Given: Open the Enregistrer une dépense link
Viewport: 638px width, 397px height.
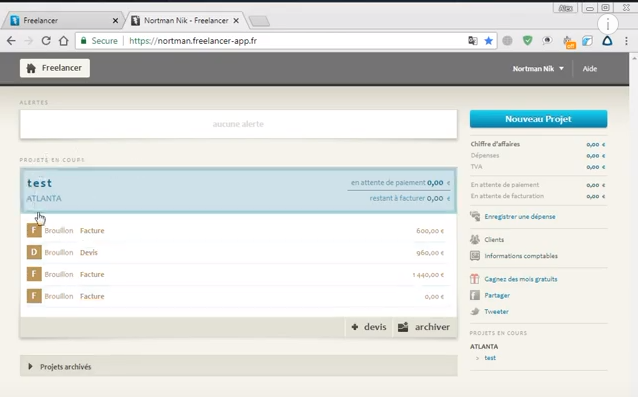Looking at the screenshot, I should 520,216.
